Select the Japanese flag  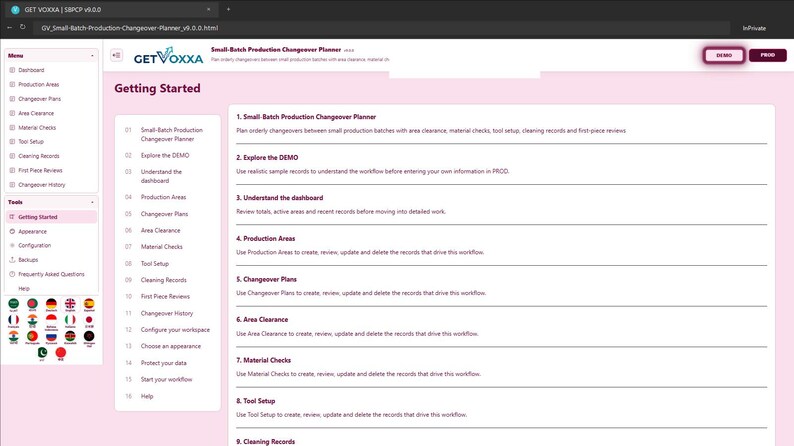pyautogui.click(x=89, y=321)
